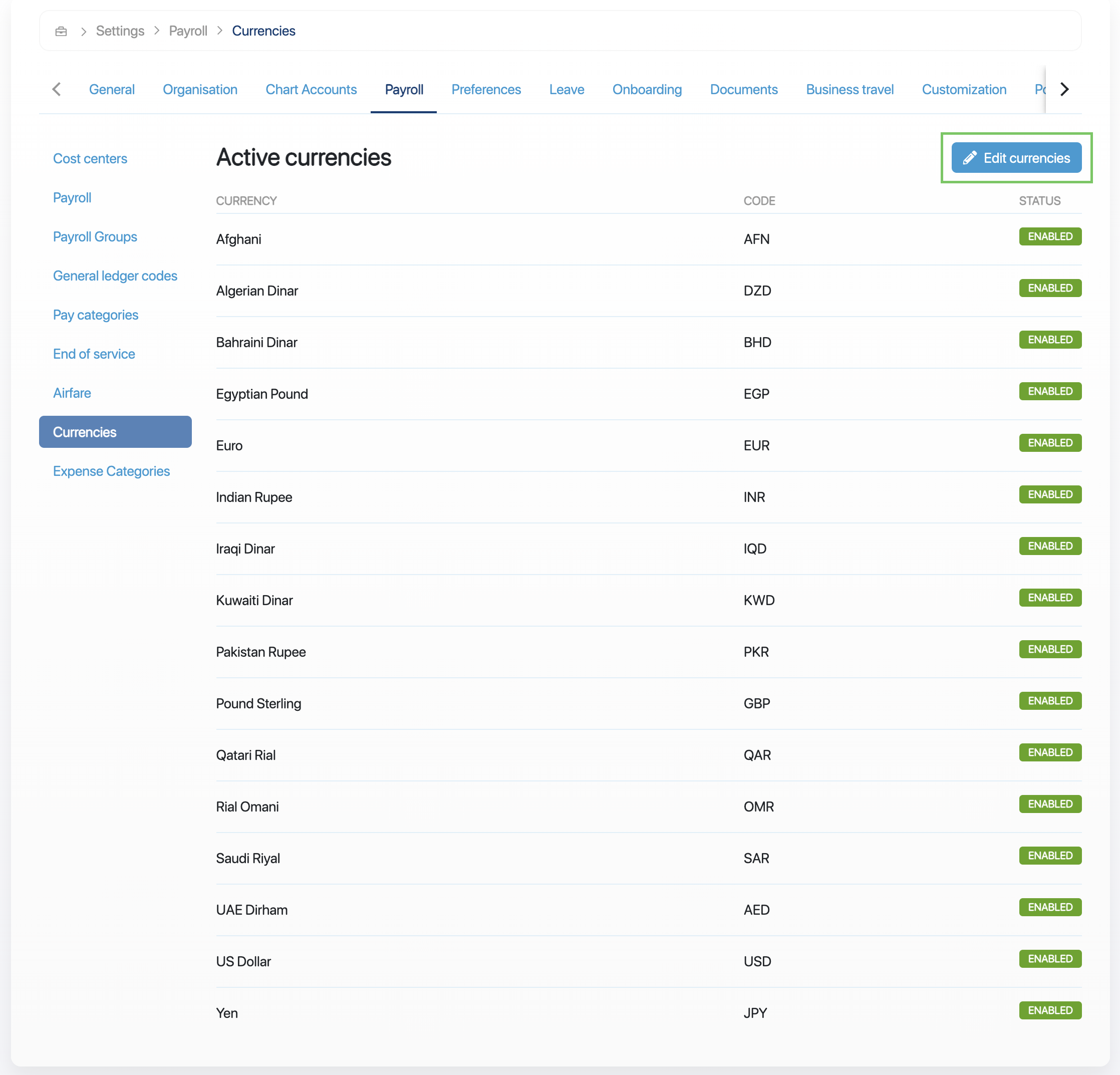The image size is (1120, 1075).
Task: Click Payroll in the breadcrumb
Action: [187, 31]
